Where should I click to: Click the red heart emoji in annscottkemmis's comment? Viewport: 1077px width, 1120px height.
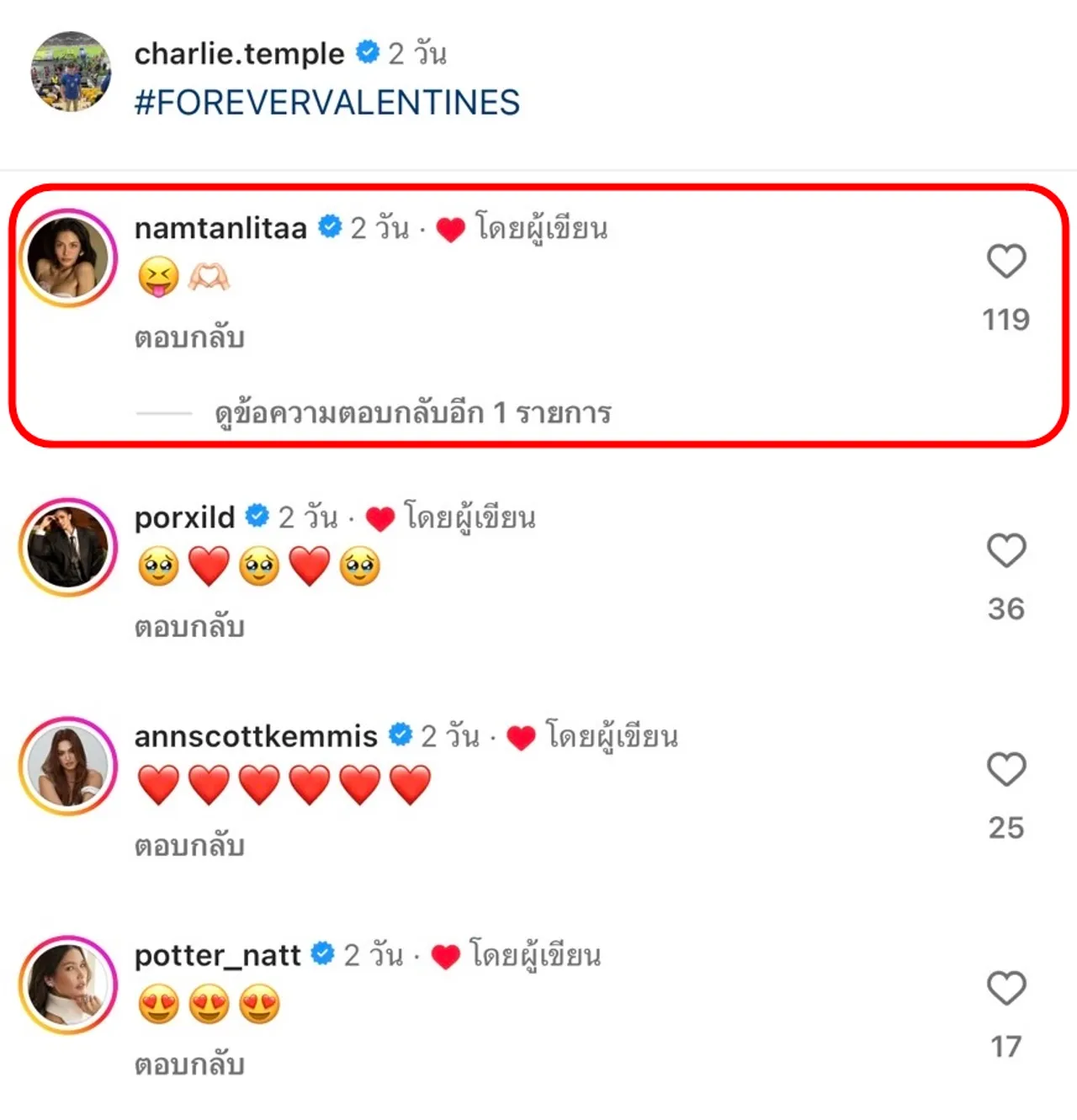[x=159, y=784]
